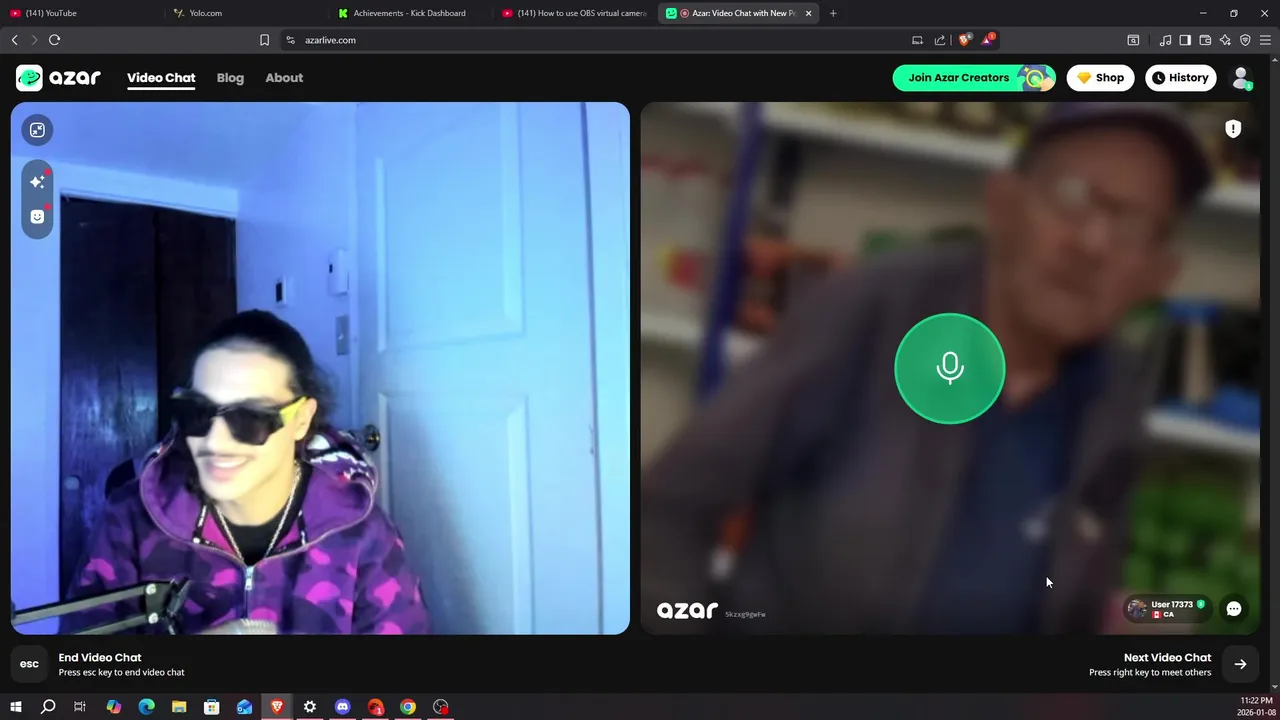
Task: Open File Explorer from taskbar
Action: pos(179,707)
